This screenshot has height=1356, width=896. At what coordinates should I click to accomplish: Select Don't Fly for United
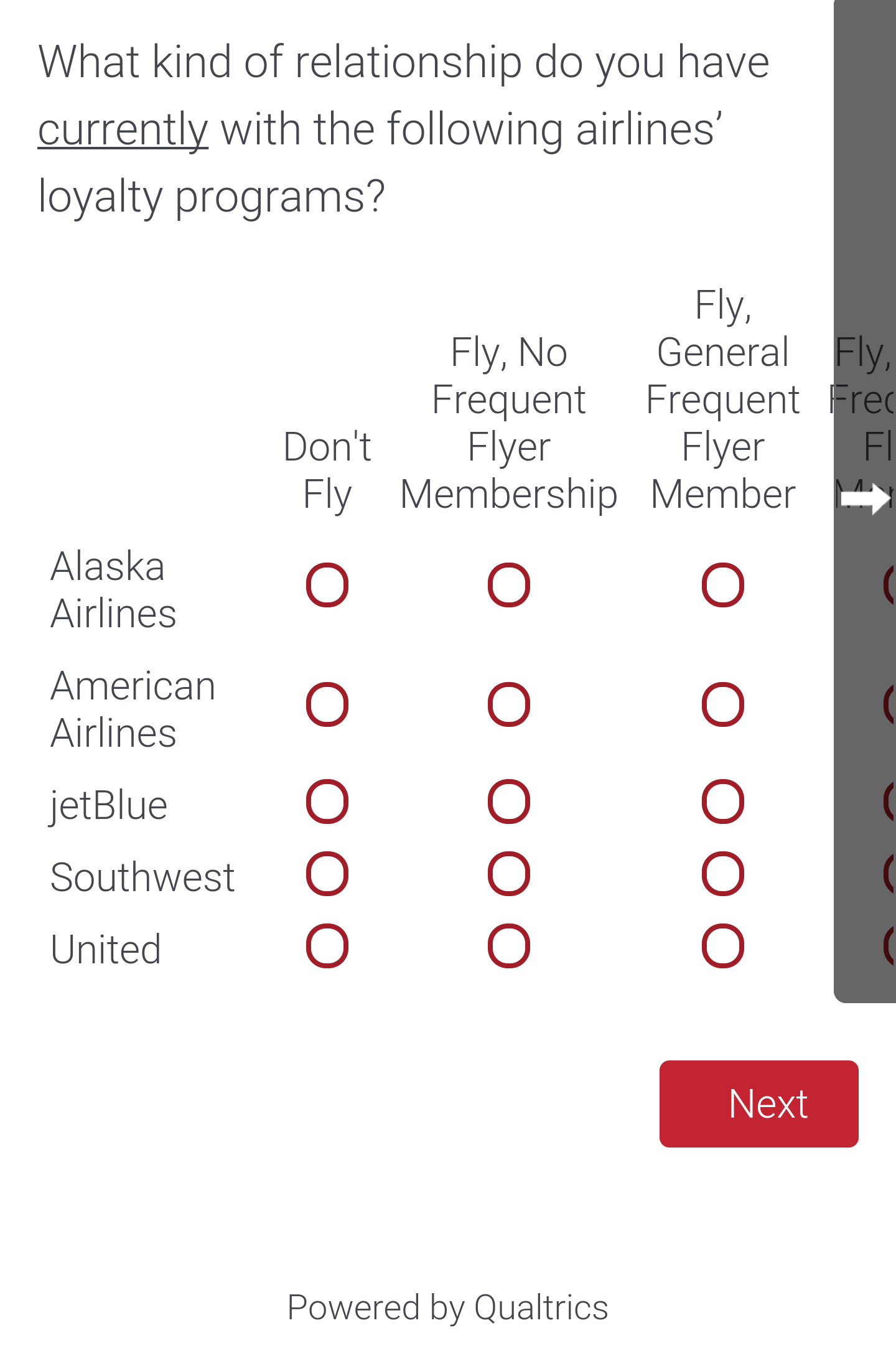coord(327,946)
